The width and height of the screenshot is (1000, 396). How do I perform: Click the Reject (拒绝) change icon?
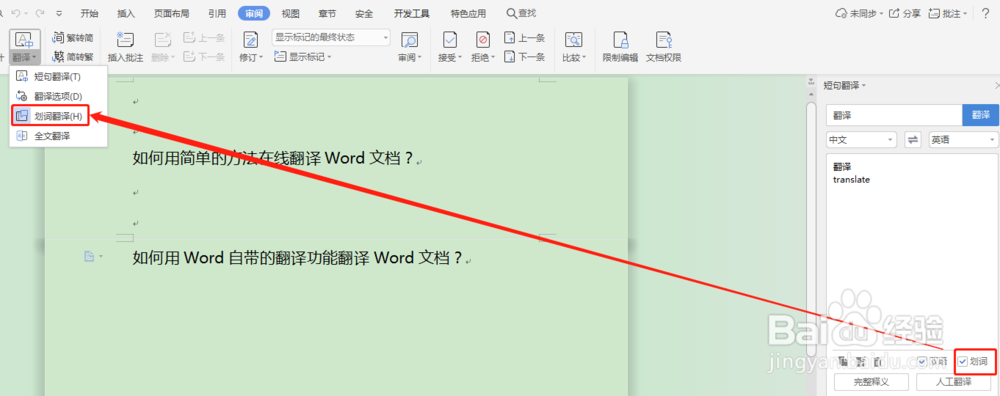[x=483, y=40]
